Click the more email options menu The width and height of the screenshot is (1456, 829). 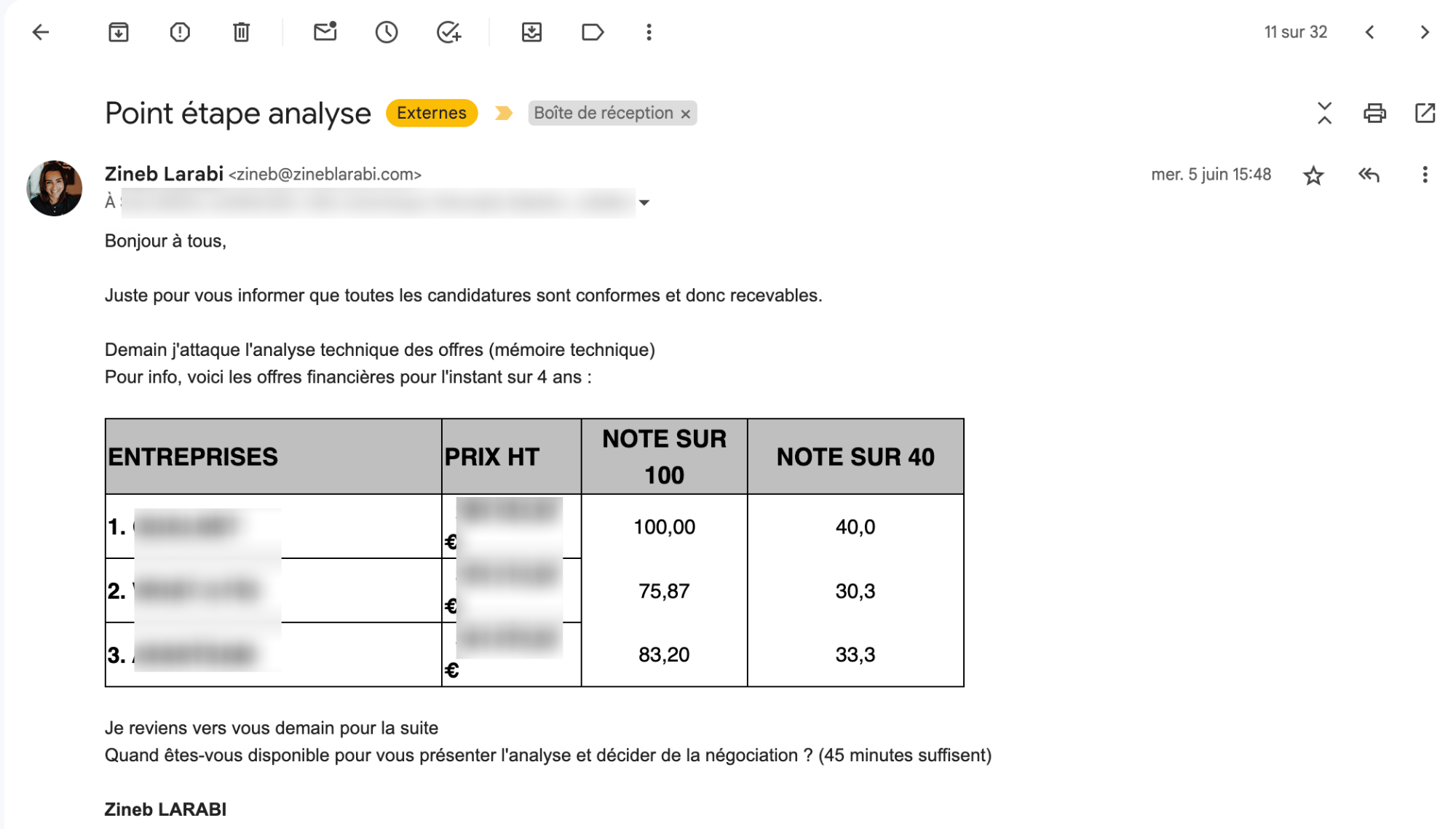click(1424, 174)
